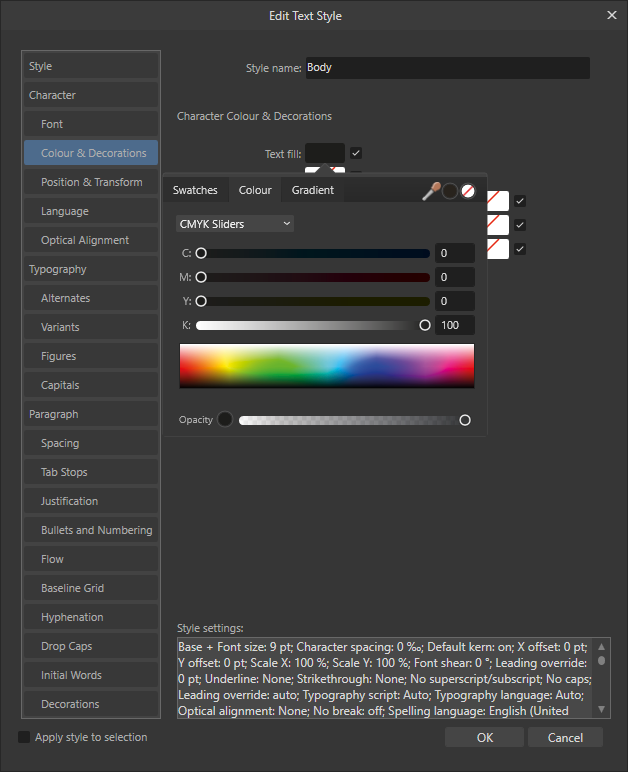This screenshot has height=772, width=628.
Task: Toggle the Text fill checkbox
Action: click(356, 153)
